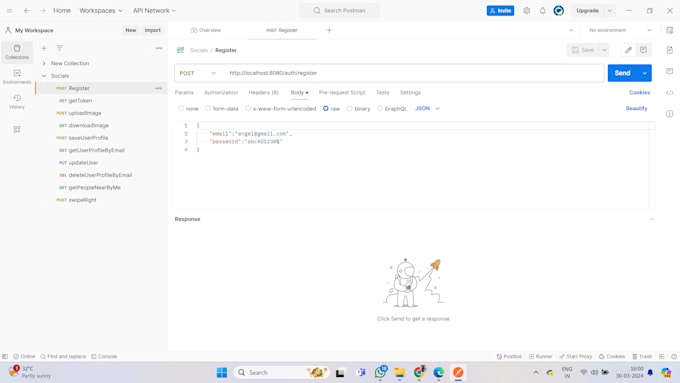Switch to the Tests tab
This screenshot has width=680, height=383.
pos(382,92)
